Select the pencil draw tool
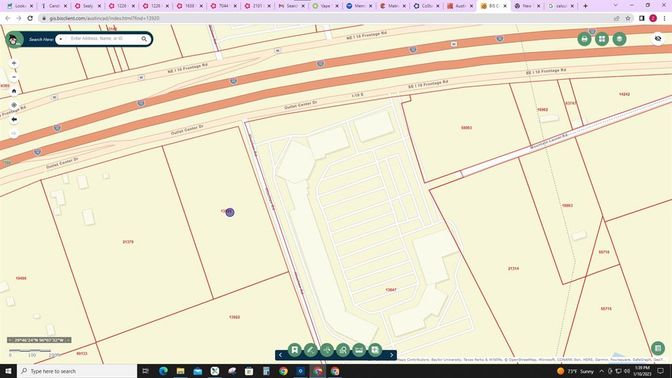This screenshot has width=672, height=378. click(311, 350)
